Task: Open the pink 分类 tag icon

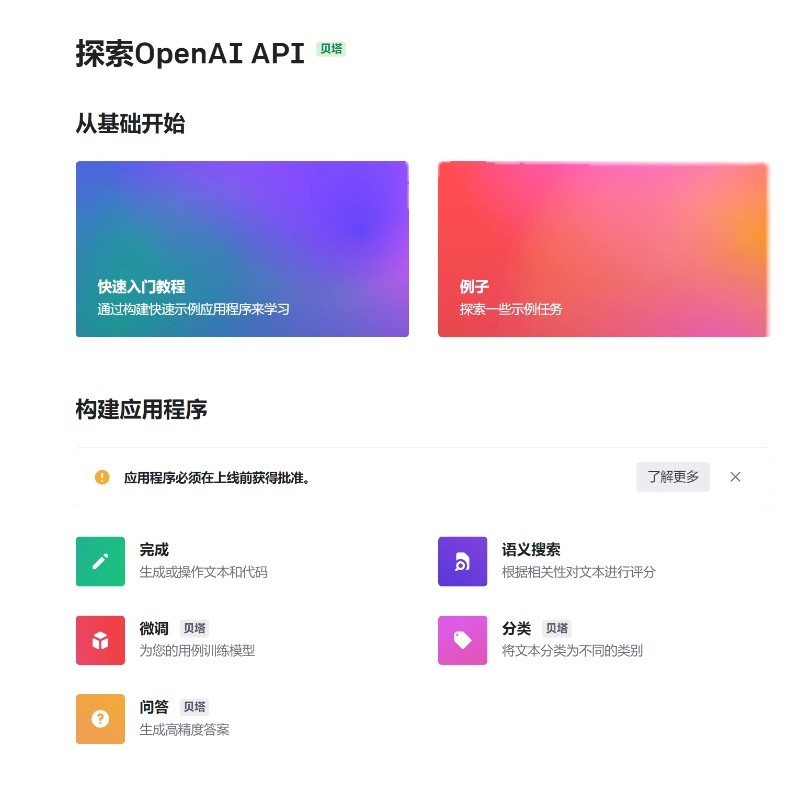Action: click(x=462, y=640)
